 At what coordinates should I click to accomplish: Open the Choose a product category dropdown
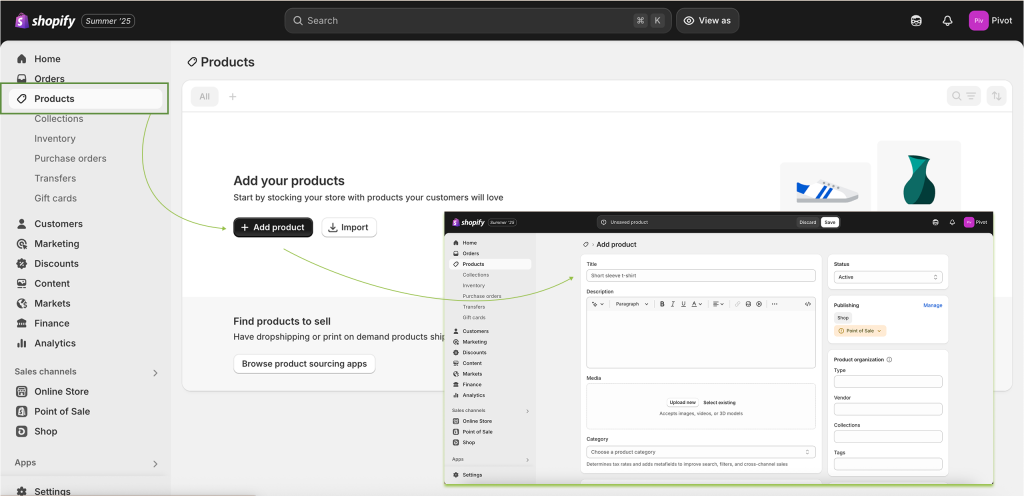point(701,452)
